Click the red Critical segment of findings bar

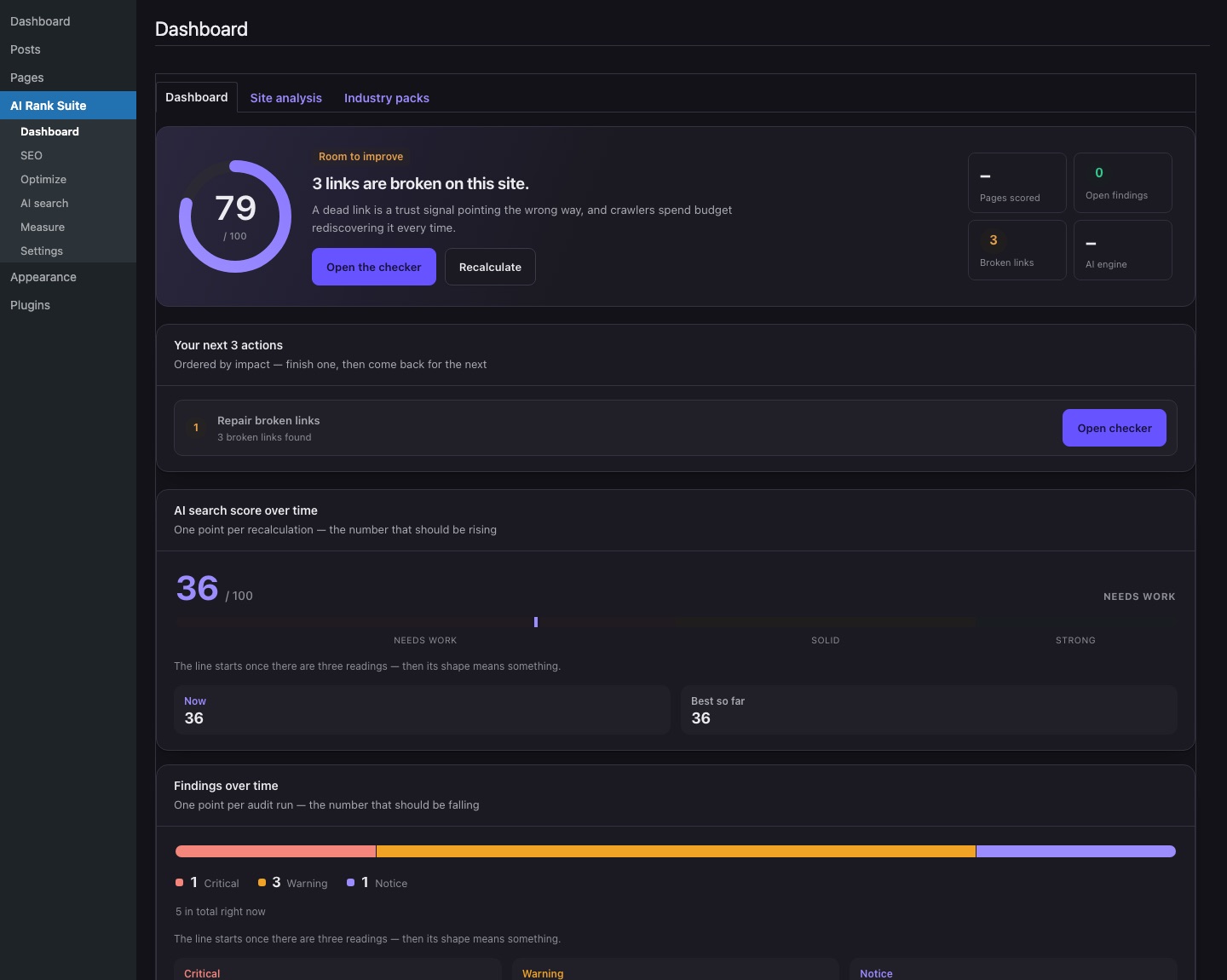click(275, 851)
